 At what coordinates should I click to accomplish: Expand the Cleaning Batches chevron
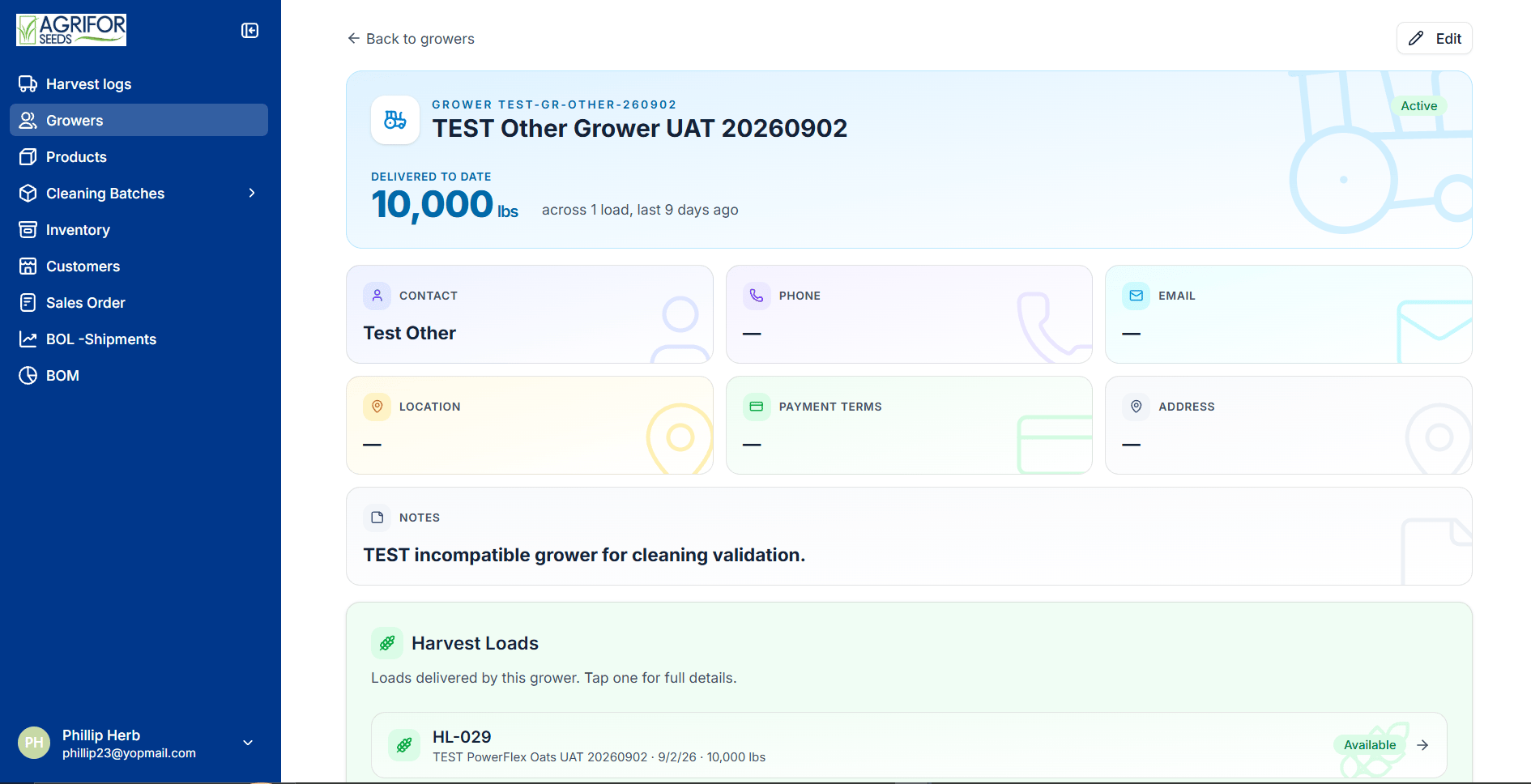click(x=252, y=193)
